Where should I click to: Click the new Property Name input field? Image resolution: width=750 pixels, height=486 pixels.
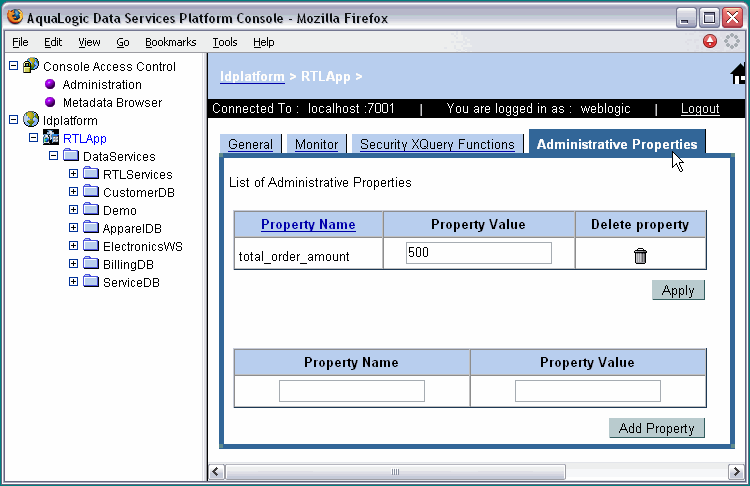point(352,391)
